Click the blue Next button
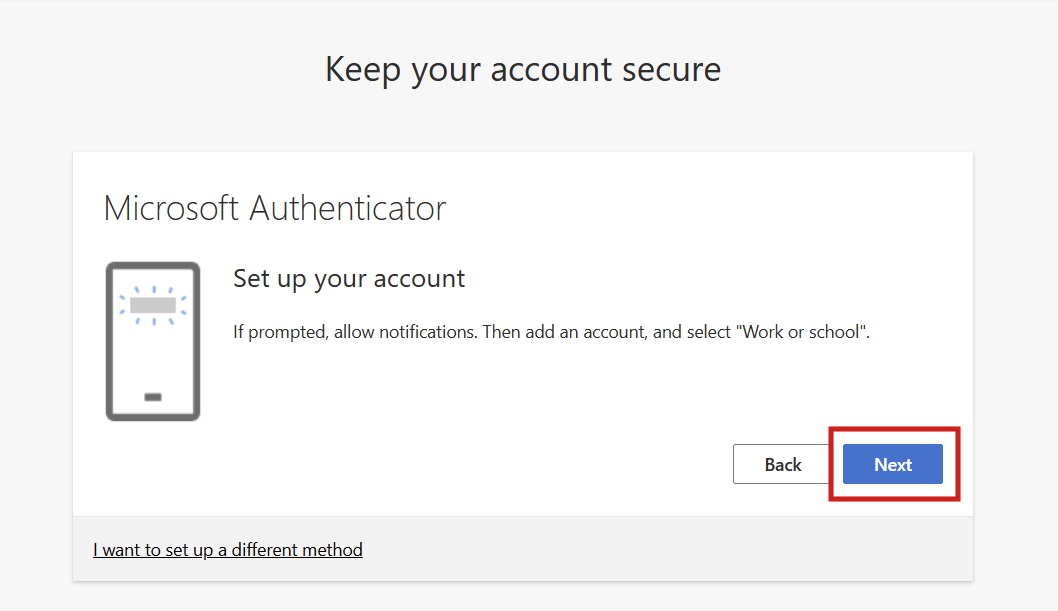Image resolution: width=1058 pixels, height=611 pixels. click(892, 464)
